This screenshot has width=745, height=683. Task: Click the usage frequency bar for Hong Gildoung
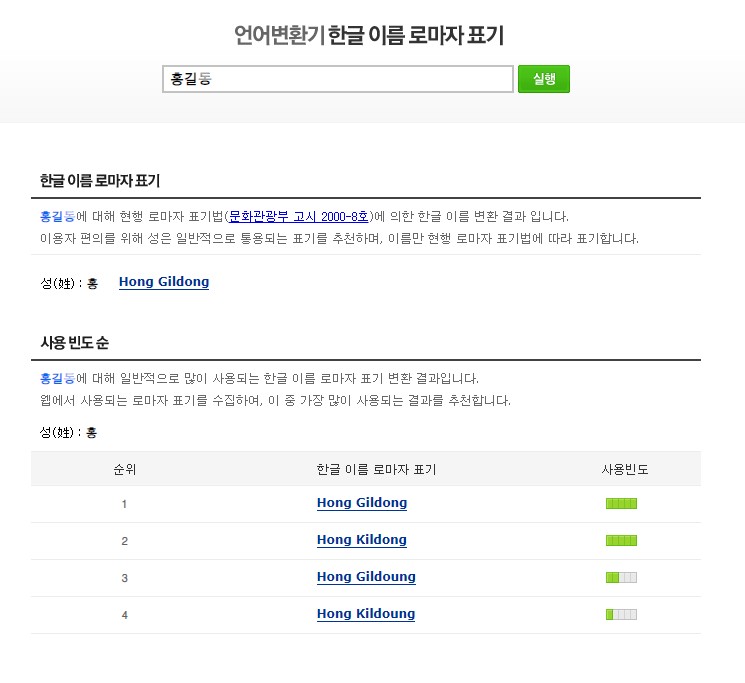(621, 578)
